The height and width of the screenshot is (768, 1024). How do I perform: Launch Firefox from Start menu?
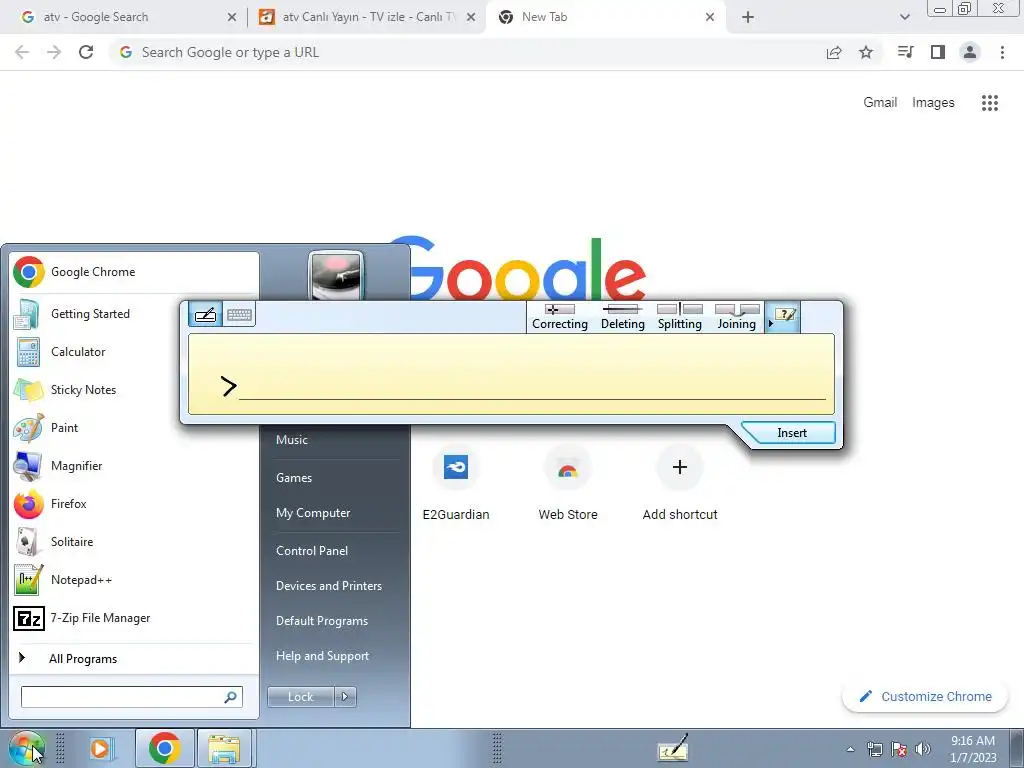pyautogui.click(x=135, y=504)
